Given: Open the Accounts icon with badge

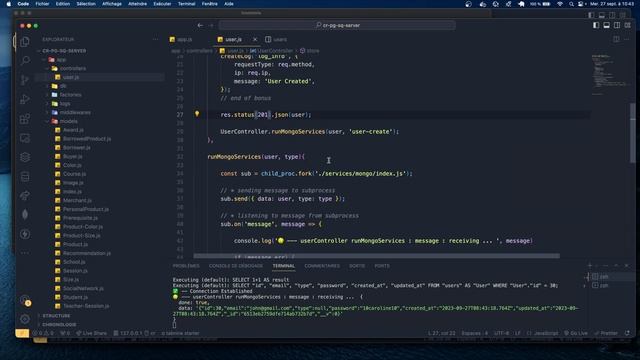Looking at the screenshot, I should 25,300.
